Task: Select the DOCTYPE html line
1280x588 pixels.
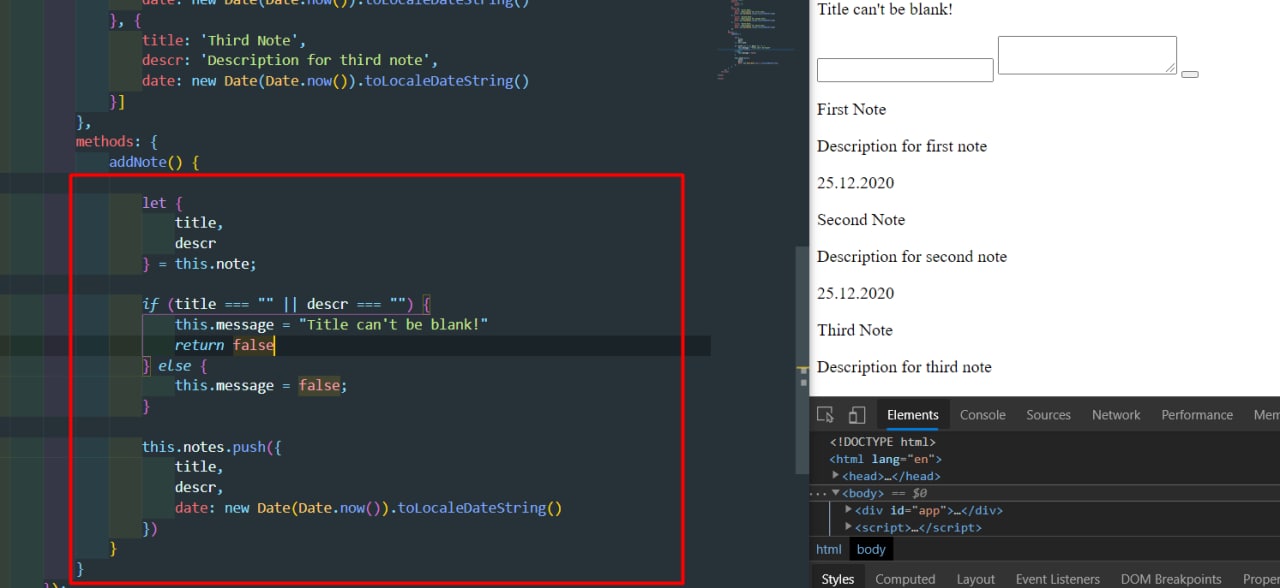Action: (x=883, y=442)
